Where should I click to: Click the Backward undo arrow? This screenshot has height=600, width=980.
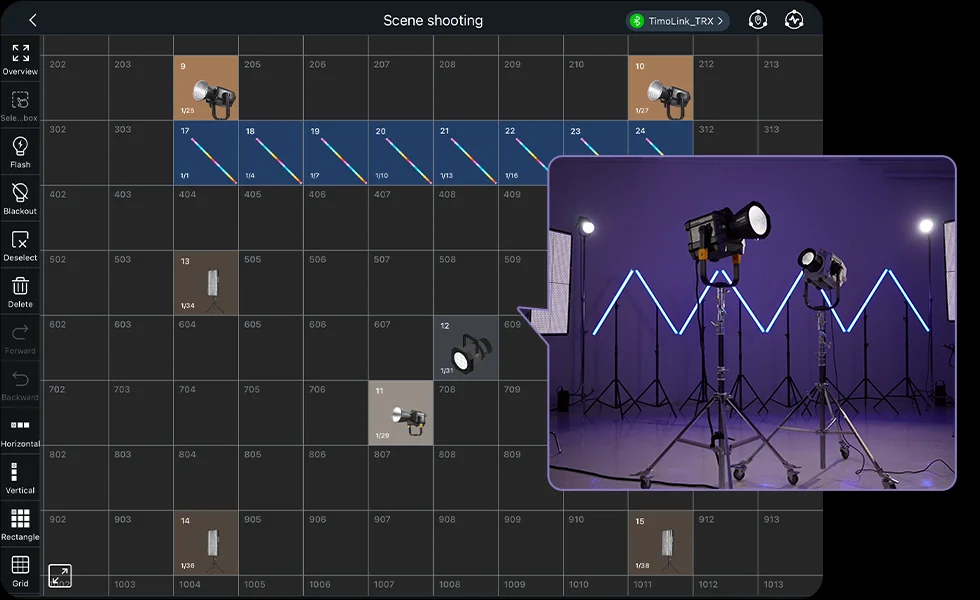click(x=20, y=384)
